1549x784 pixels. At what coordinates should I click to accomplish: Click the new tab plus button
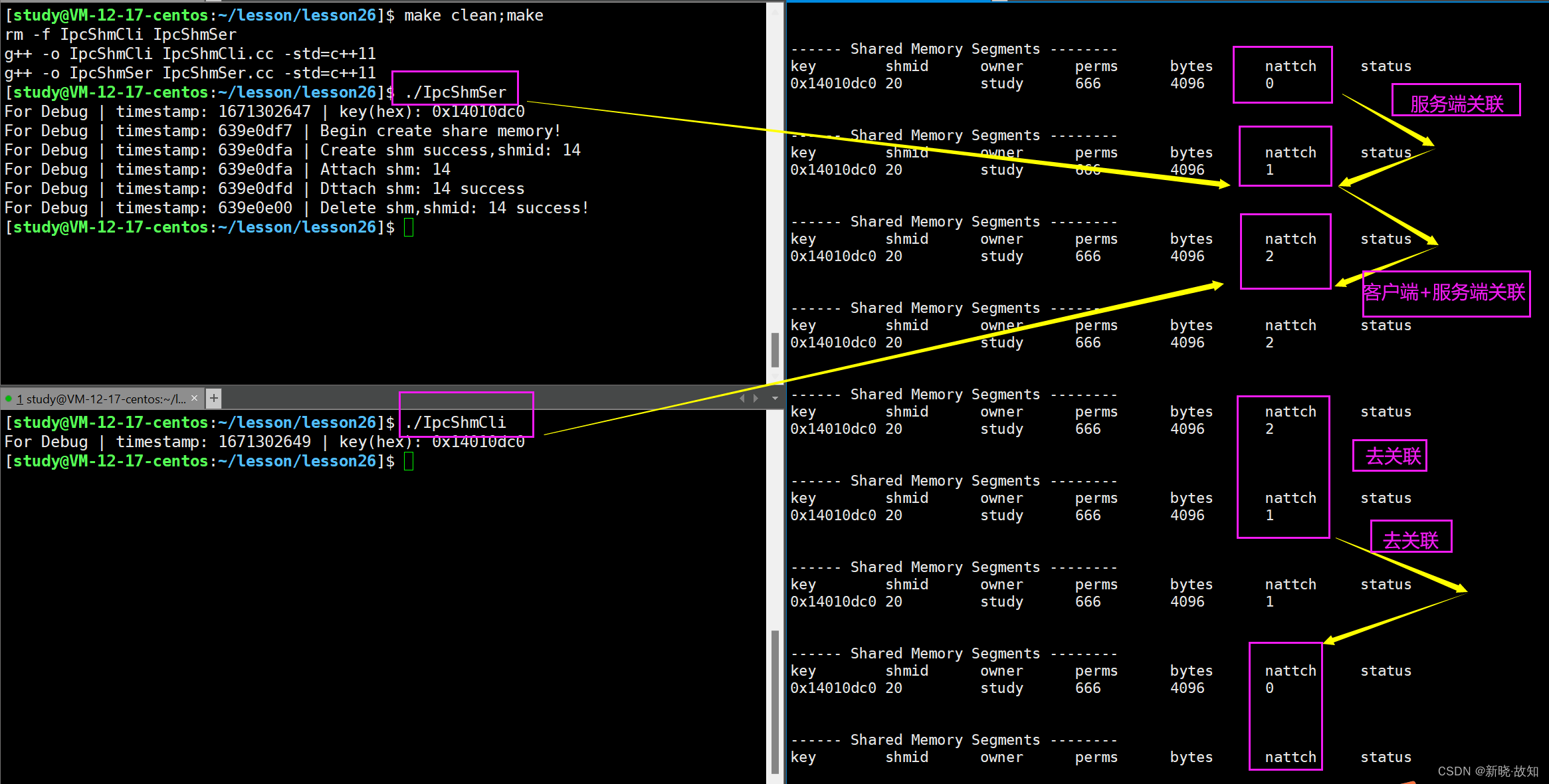click(213, 398)
